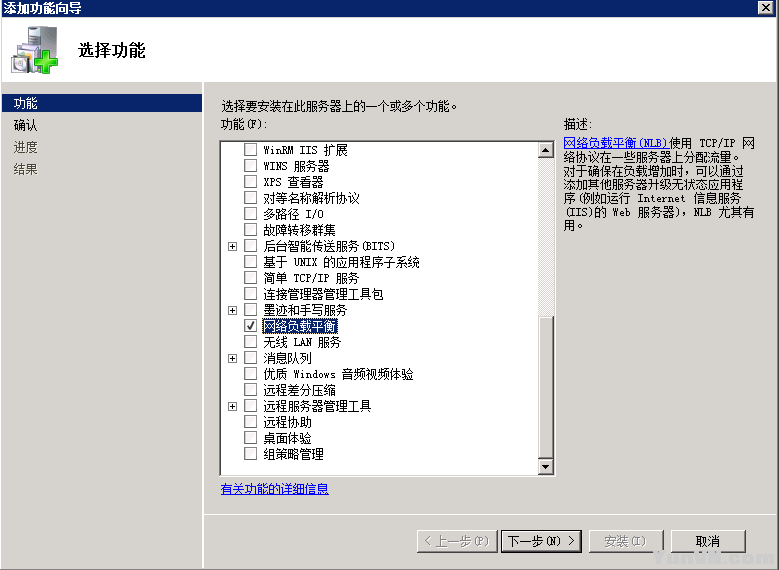This screenshot has width=779, height=570.
Task: Open the 网络负载平衡(NLB) description link
Action: 615,143
